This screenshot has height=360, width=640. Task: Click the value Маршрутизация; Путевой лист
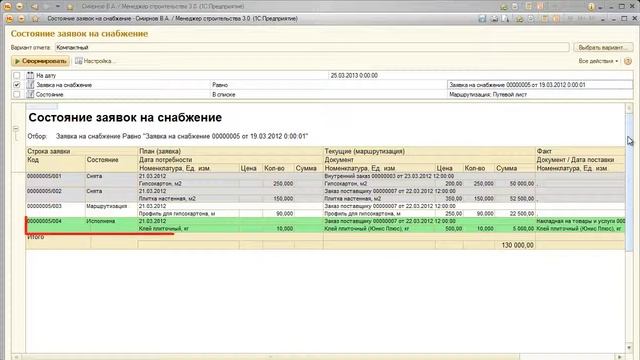(488, 94)
